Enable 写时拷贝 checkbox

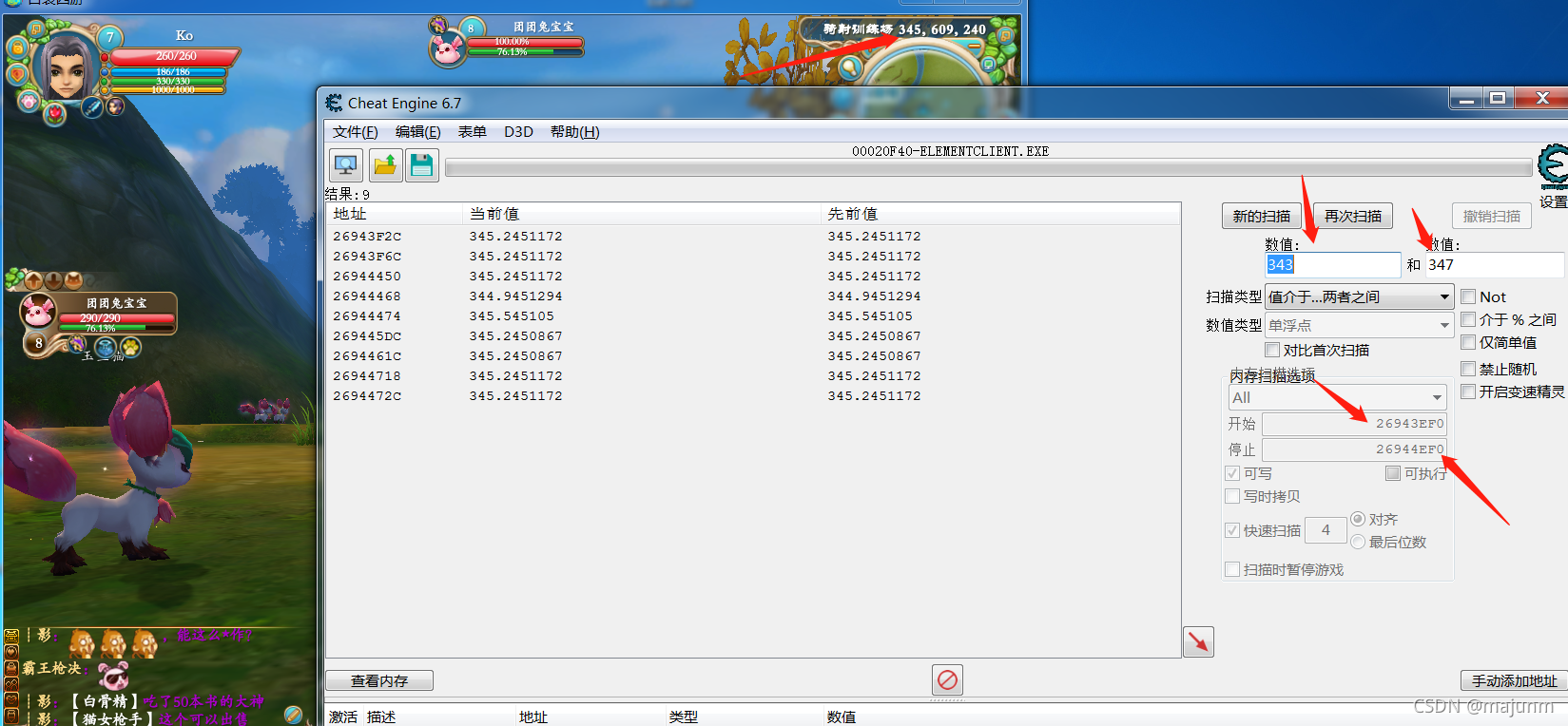coord(1232,496)
